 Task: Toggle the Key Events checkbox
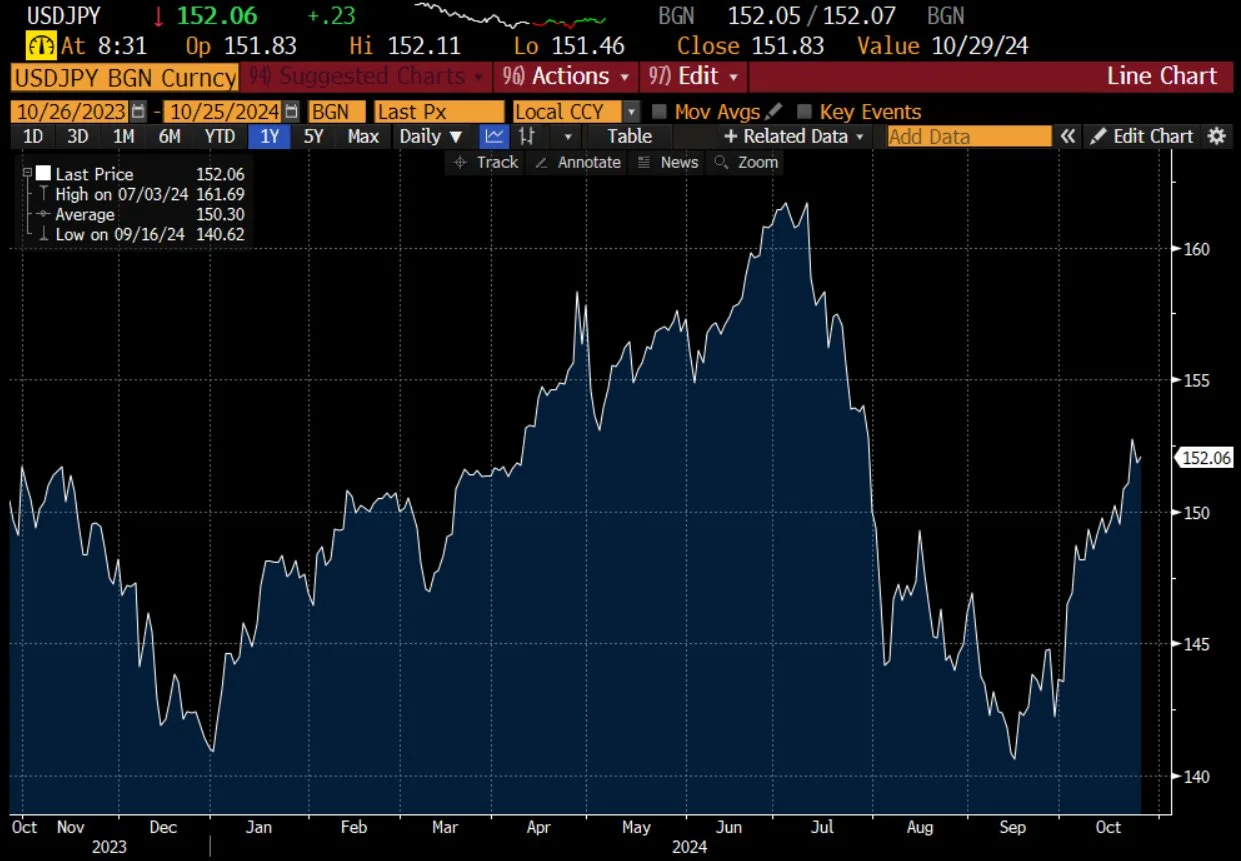coord(805,111)
